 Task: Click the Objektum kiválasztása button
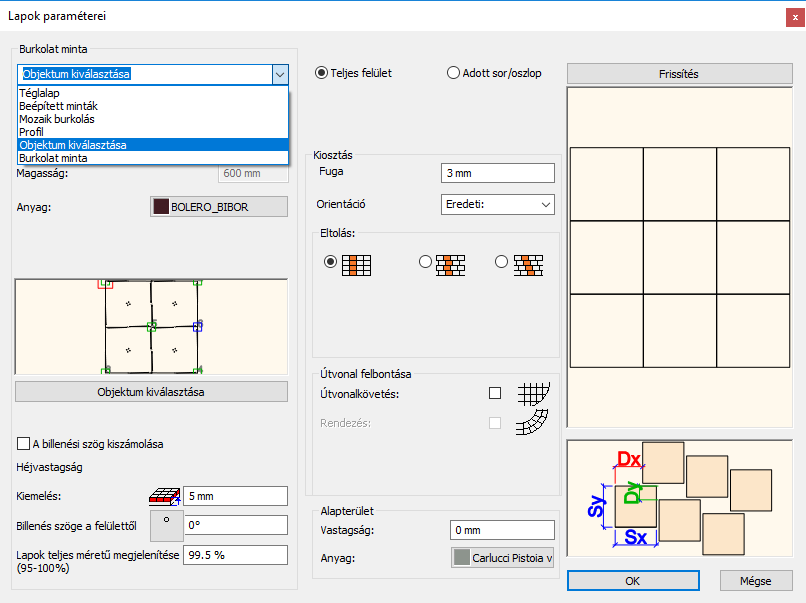pos(151,392)
